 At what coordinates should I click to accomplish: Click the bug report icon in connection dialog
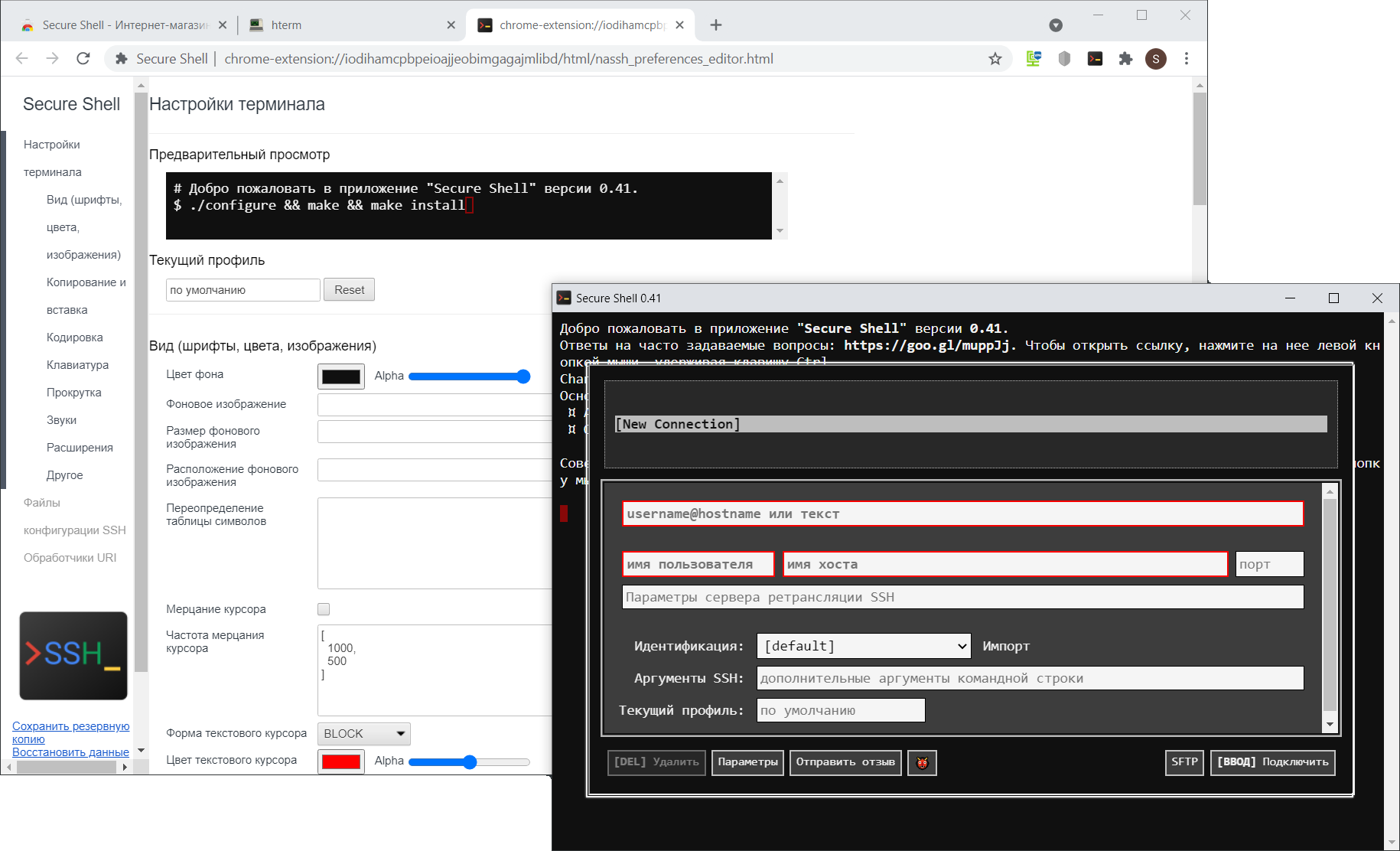pos(922,762)
